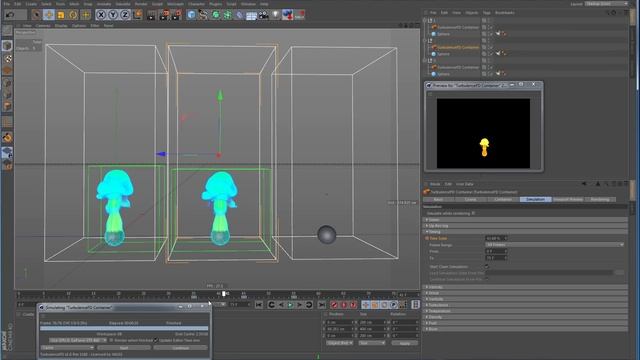The height and width of the screenshot is (360, 640).
Task: Toggle Simulate while rendering checkbox
Action: point(473,213)
